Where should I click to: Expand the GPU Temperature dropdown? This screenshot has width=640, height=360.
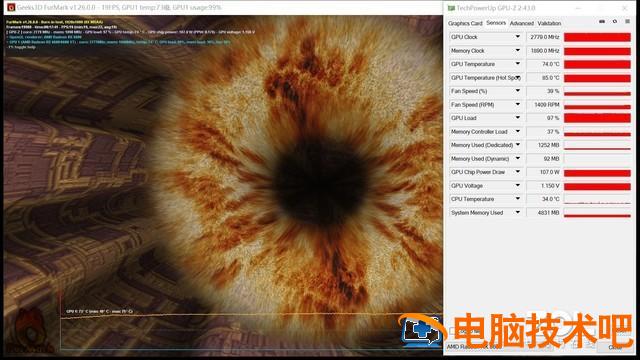[x=518, y=64]
